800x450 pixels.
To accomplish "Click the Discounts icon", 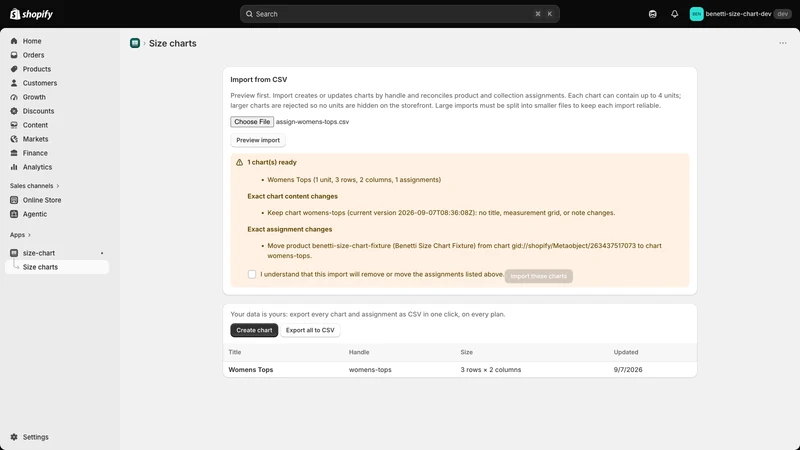I will [14, 111].
